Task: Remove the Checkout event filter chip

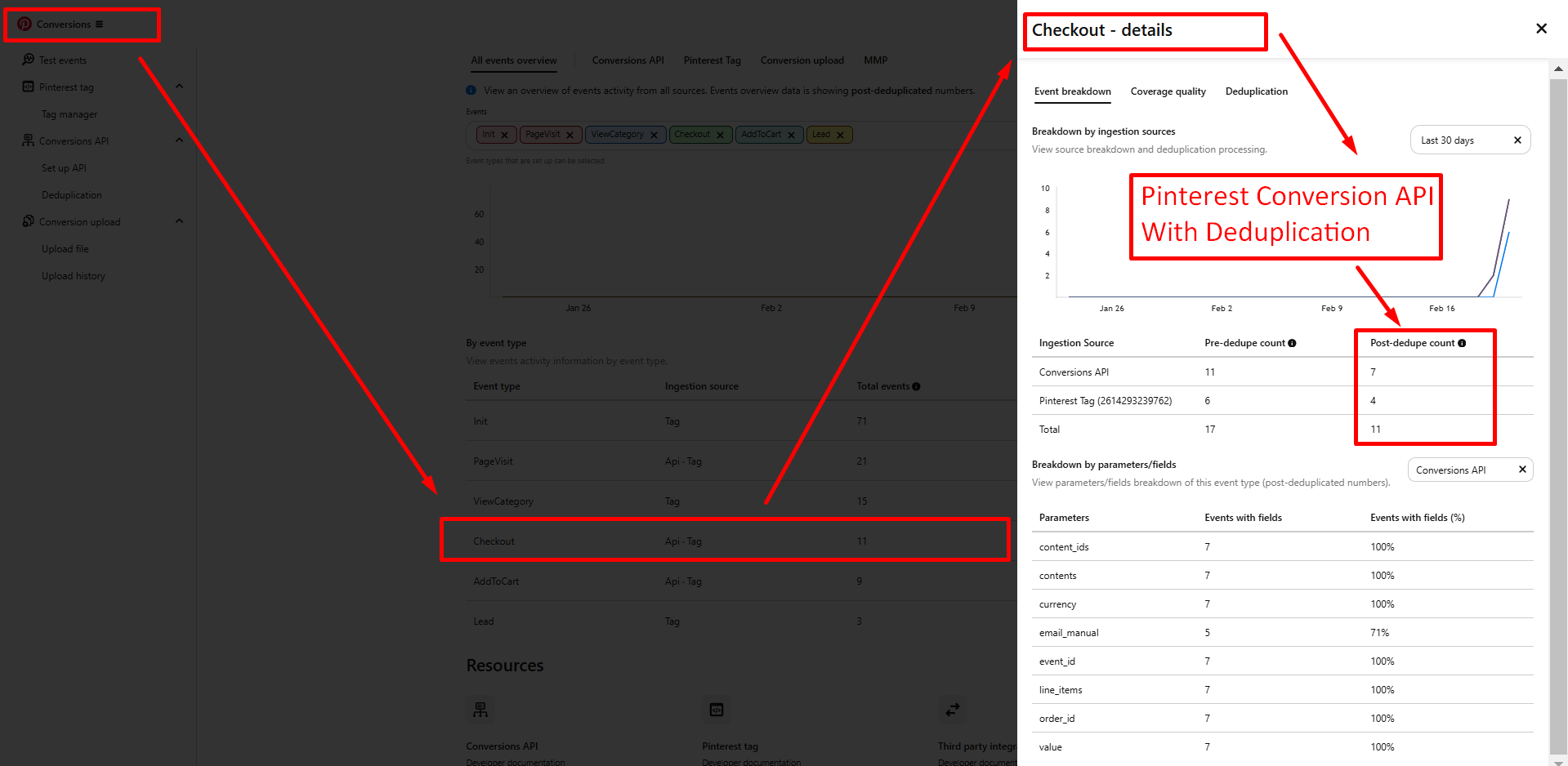Action: tap(720, 136)
